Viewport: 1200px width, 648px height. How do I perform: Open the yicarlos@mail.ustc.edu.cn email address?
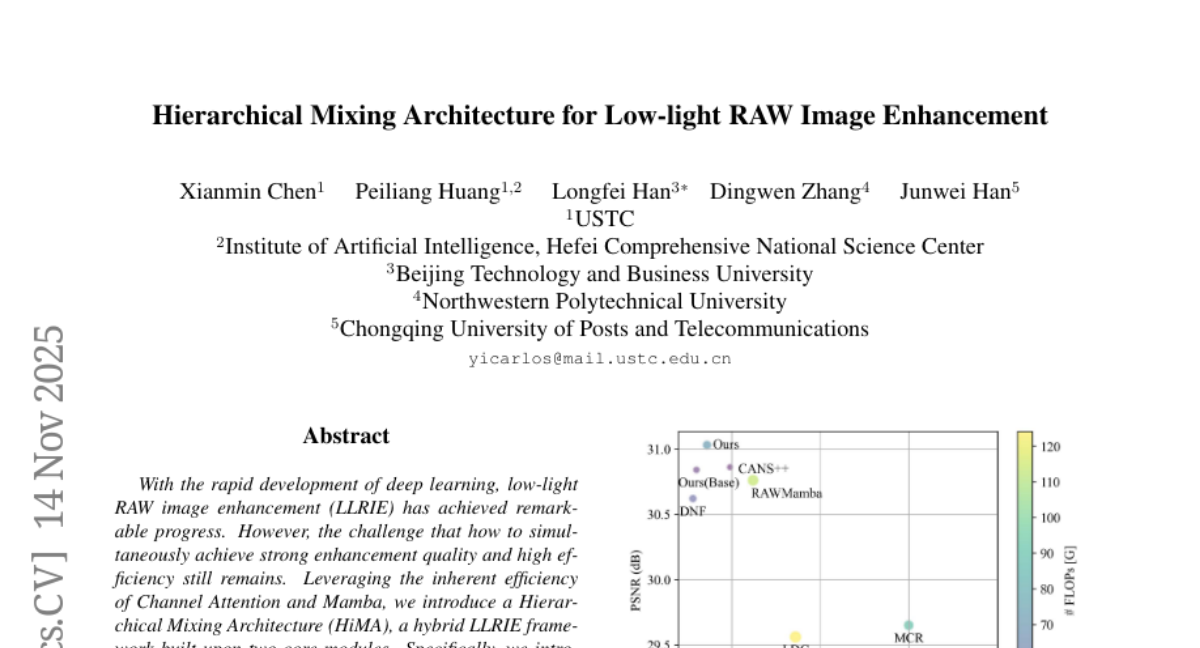pyautogui.click(x=600, y=359)
